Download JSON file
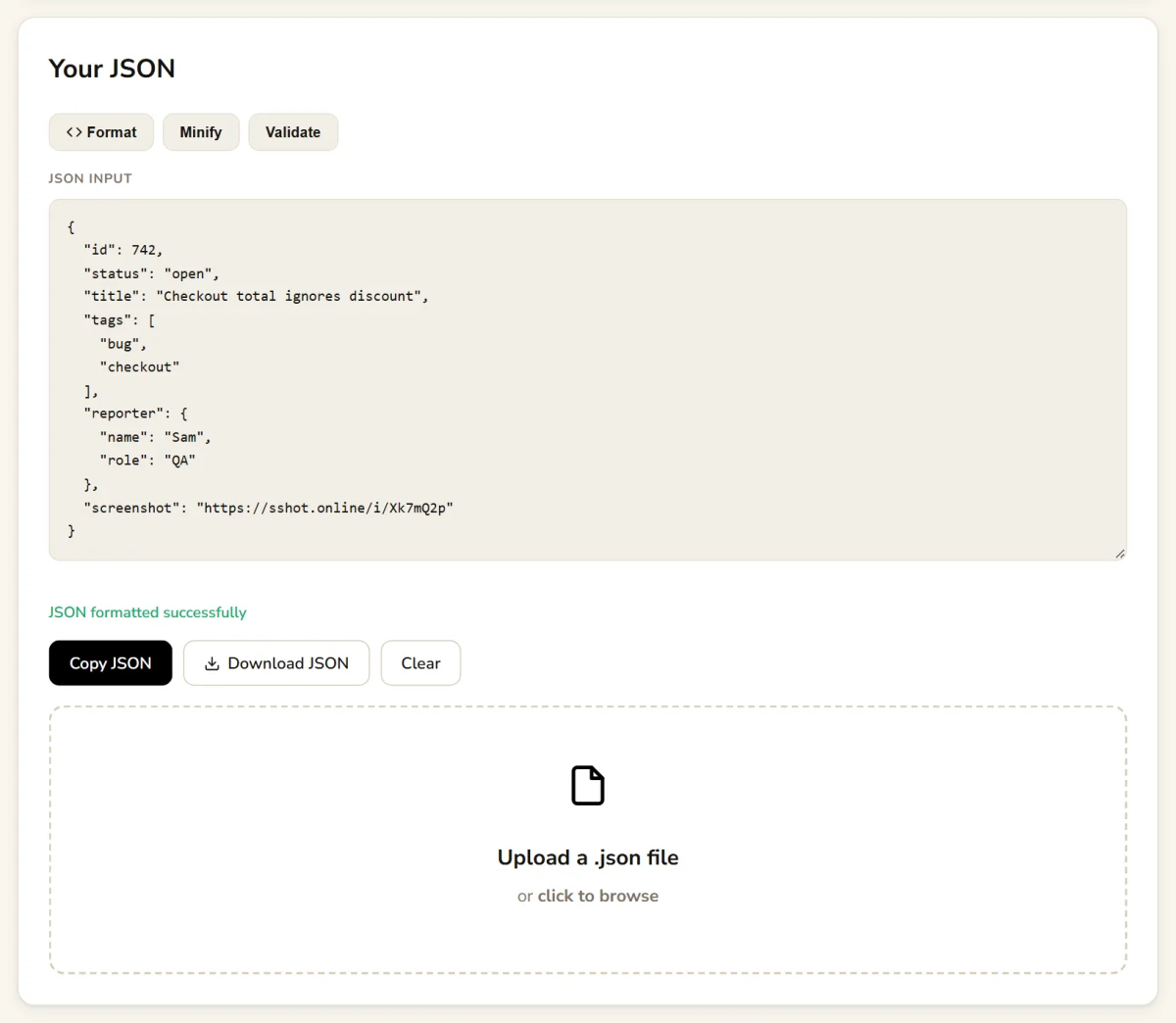 [x=276, y=663]
